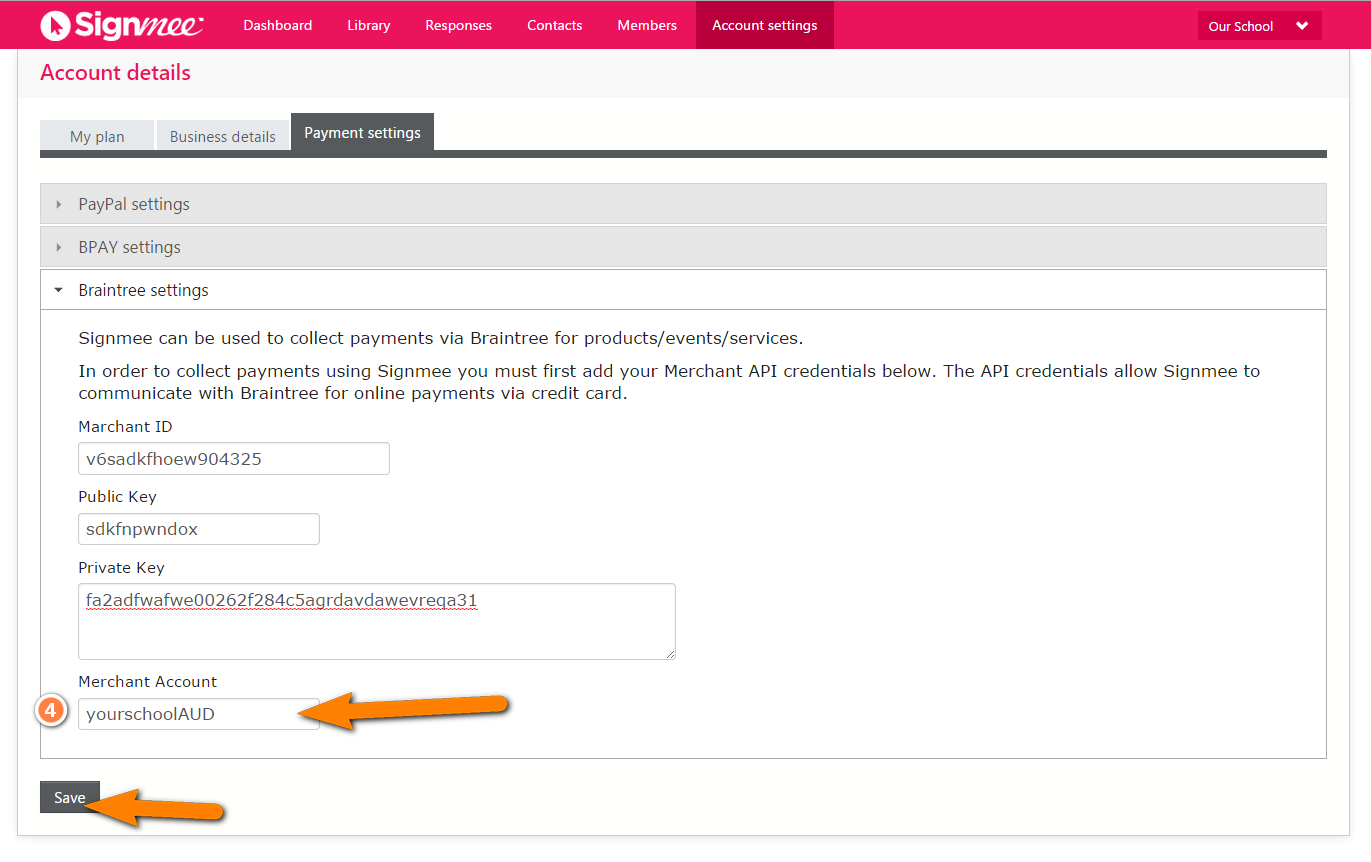Click the Save button
Image resolution: width=1371 pixels, height=862 pixels.
tap(70, 797)
